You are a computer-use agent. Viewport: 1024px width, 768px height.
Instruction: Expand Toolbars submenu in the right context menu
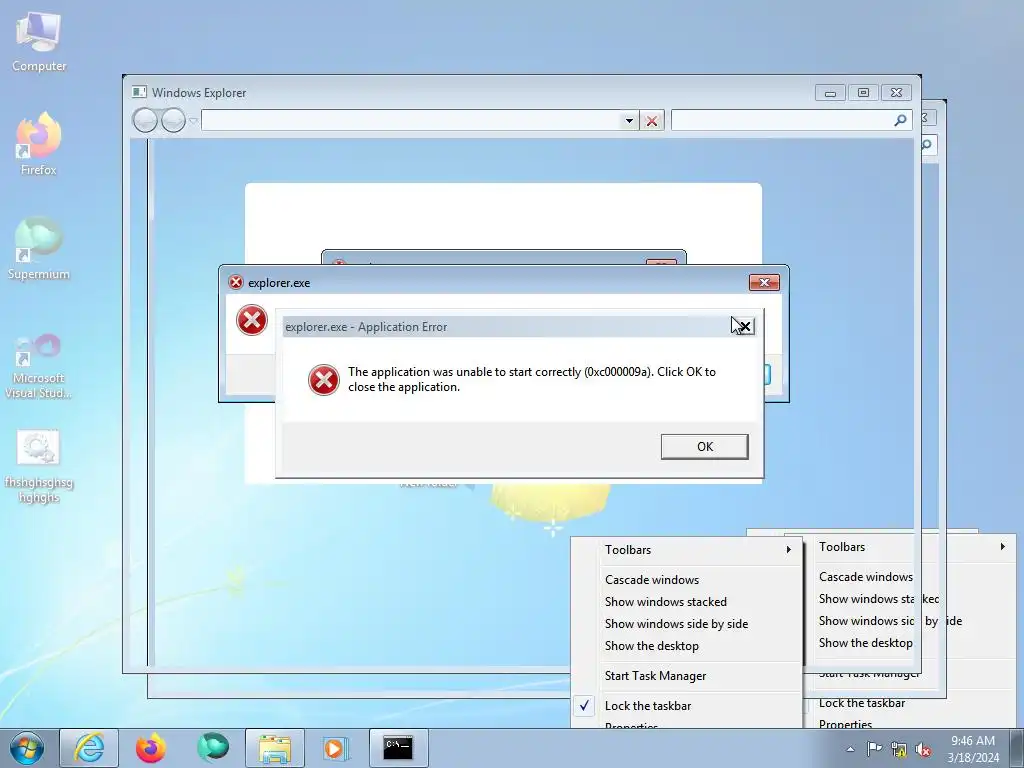(912, 547)
